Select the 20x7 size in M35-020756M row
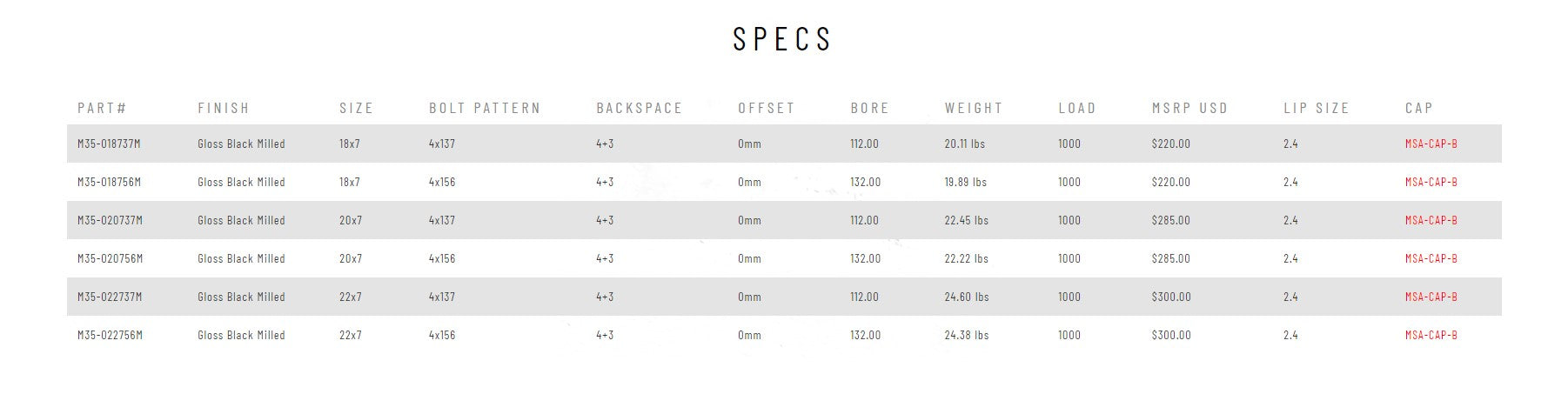This screenshot has width=1568, height=394. coord(351,258)
